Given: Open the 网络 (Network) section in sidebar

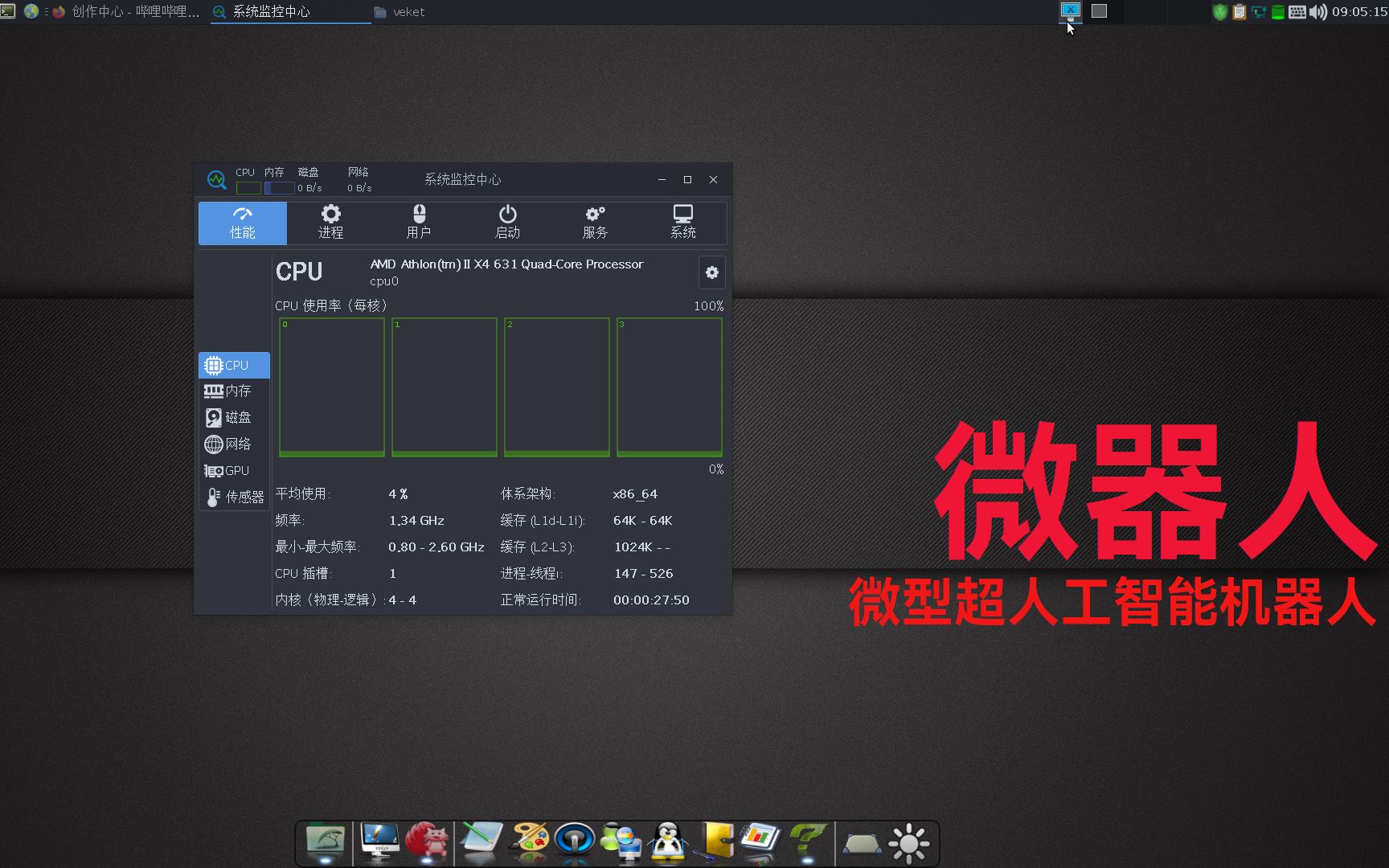Looking at the screenshot, I should [234, 444].
